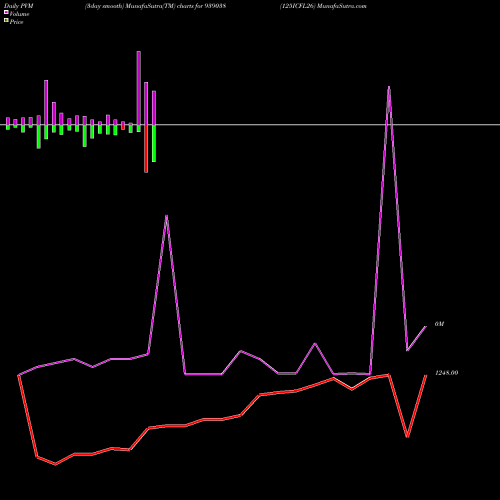
Task: Click the 0M volume value label
Action: pyautogui.click(x=439, y=324)
